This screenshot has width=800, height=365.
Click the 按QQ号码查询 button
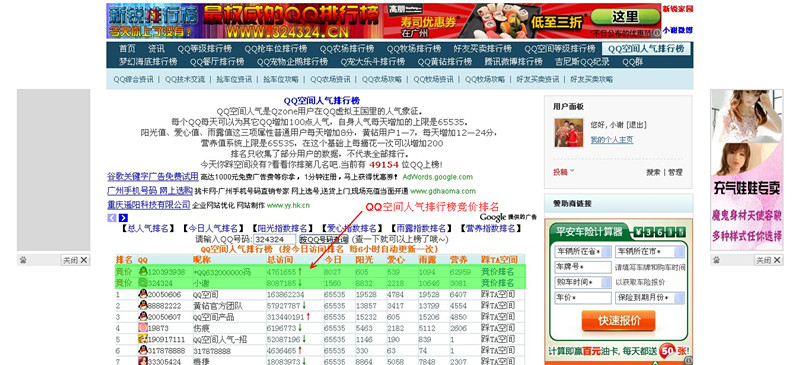[x=323, y=239]
